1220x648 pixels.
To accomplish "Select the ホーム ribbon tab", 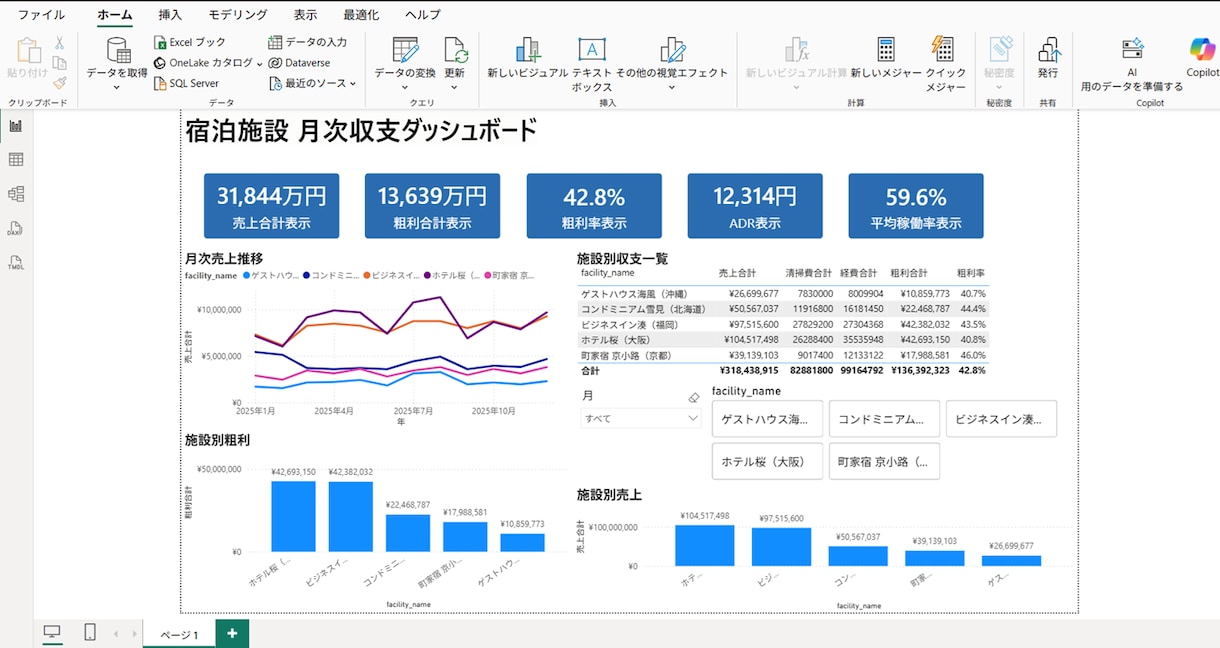I will click(115, 15).
